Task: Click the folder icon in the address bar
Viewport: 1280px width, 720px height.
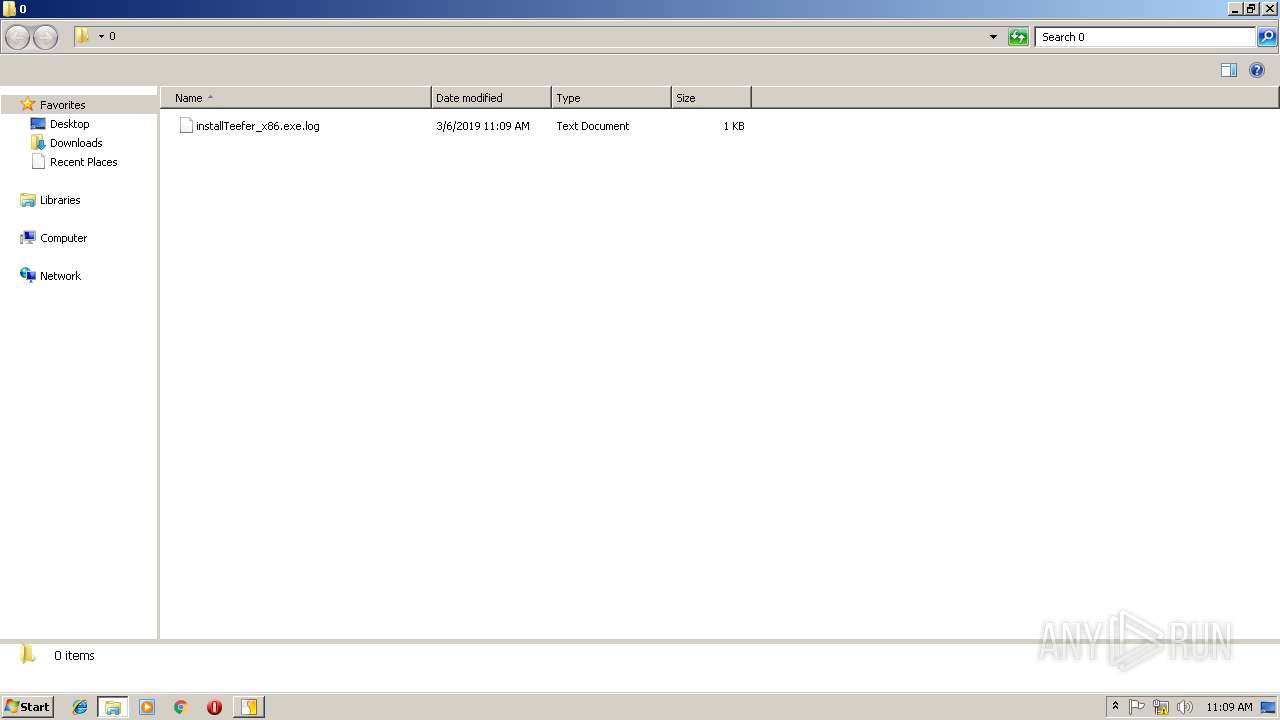Action: pos(82,36)
